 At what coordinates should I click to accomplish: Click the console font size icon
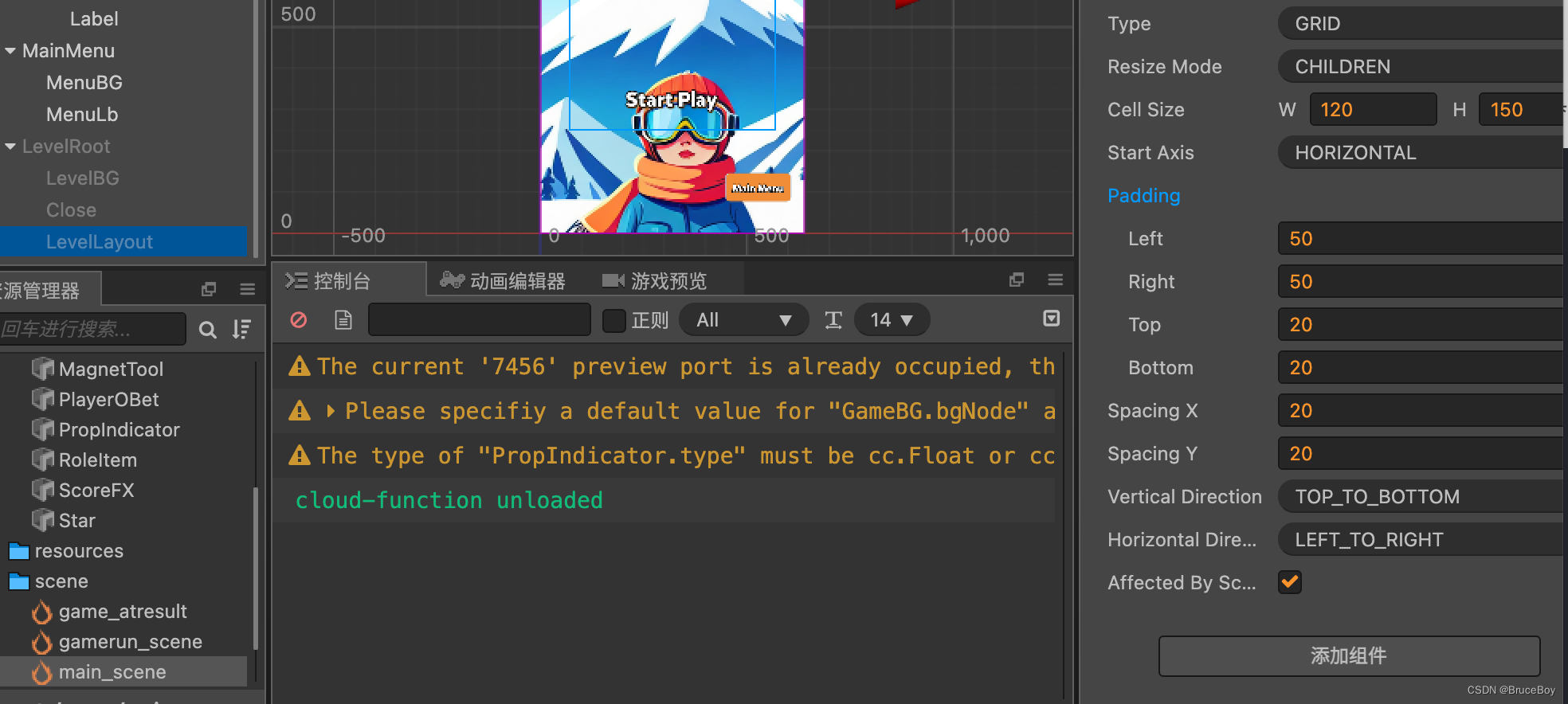(833, 320)
